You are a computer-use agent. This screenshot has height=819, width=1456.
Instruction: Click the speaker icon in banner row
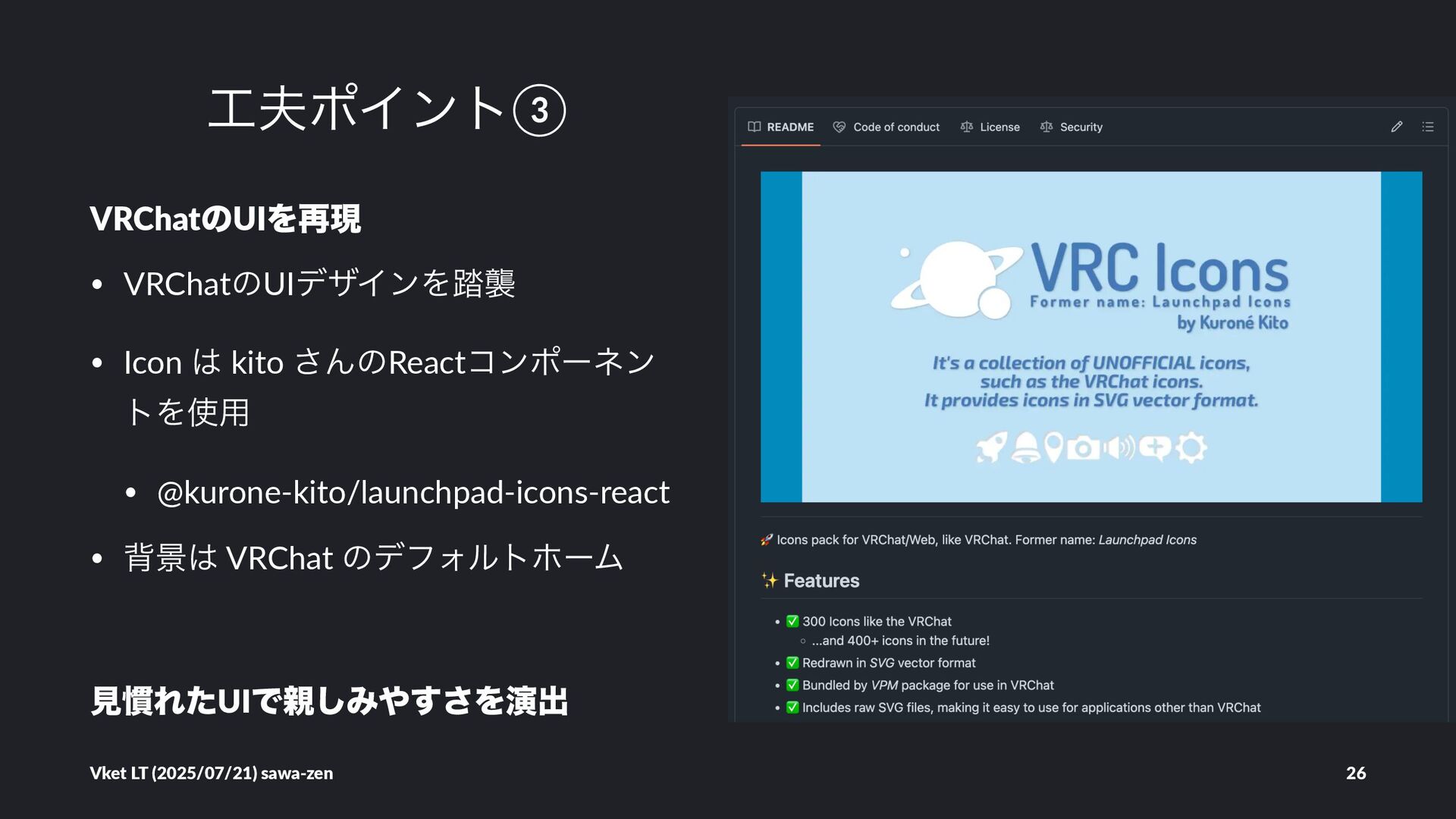point(1119,447)
